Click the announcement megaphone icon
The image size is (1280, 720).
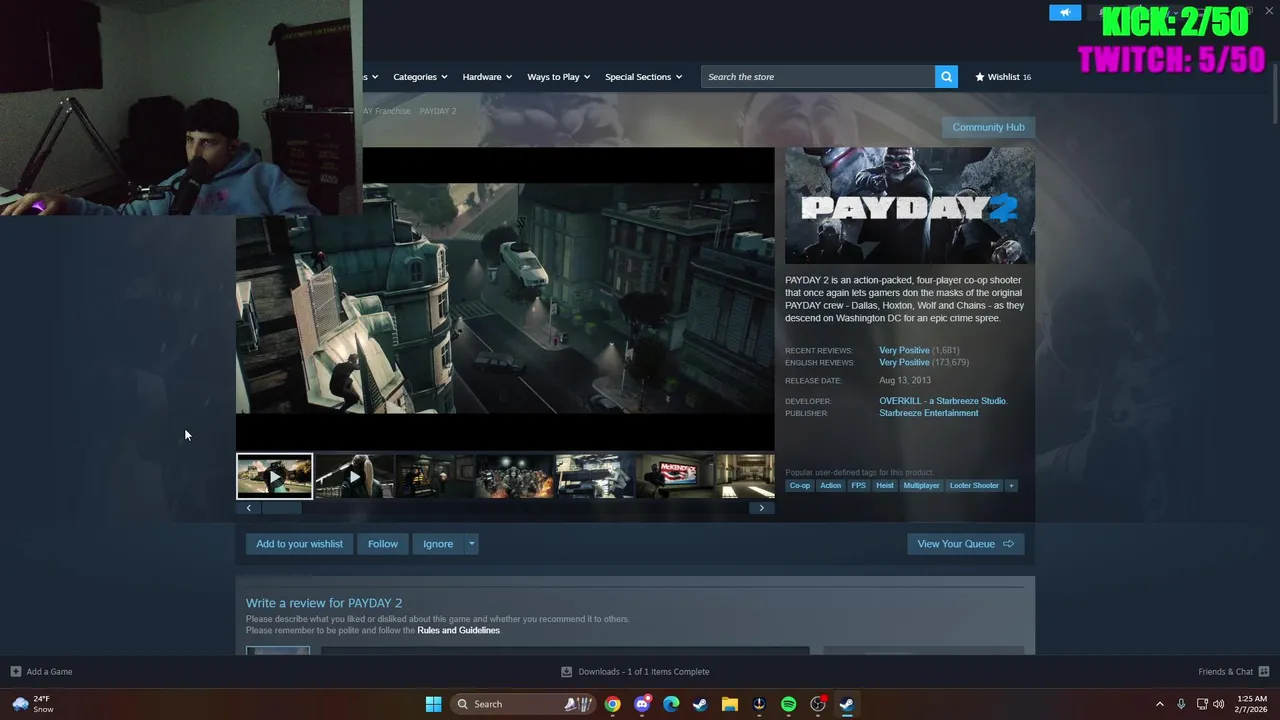coord(1065,12)
